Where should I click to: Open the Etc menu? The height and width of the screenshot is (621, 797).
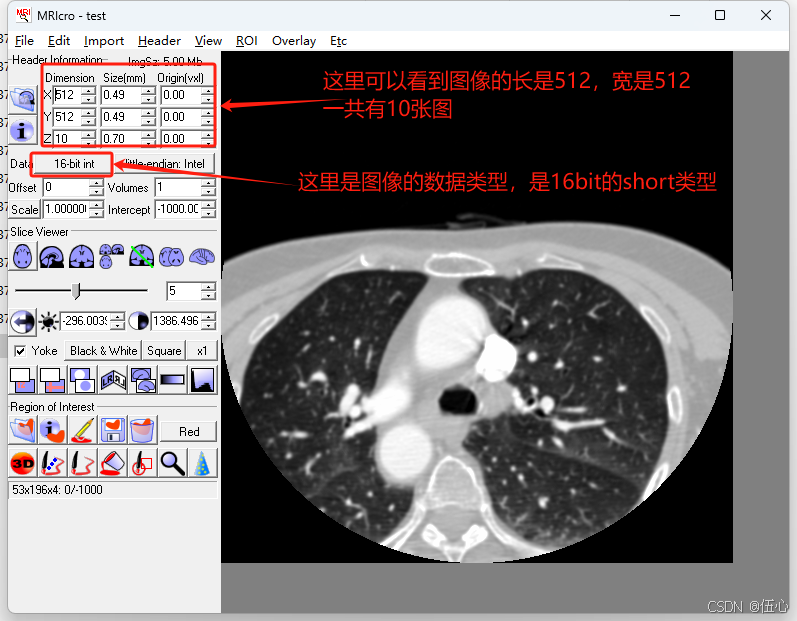pos(338,41)
